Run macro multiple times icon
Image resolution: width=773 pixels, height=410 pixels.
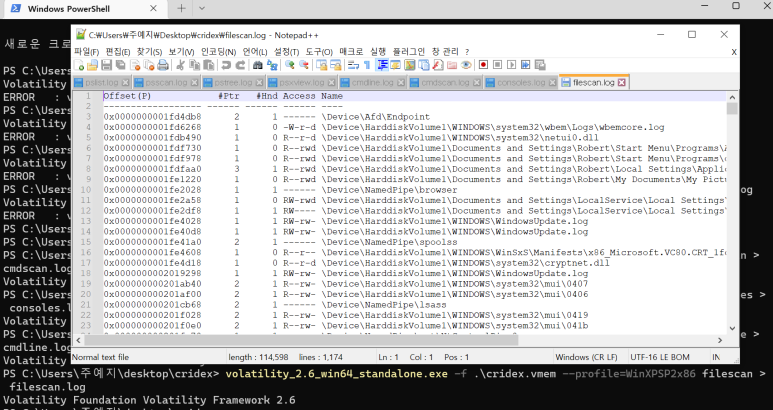pyautogui.click(x=526, y=65)
